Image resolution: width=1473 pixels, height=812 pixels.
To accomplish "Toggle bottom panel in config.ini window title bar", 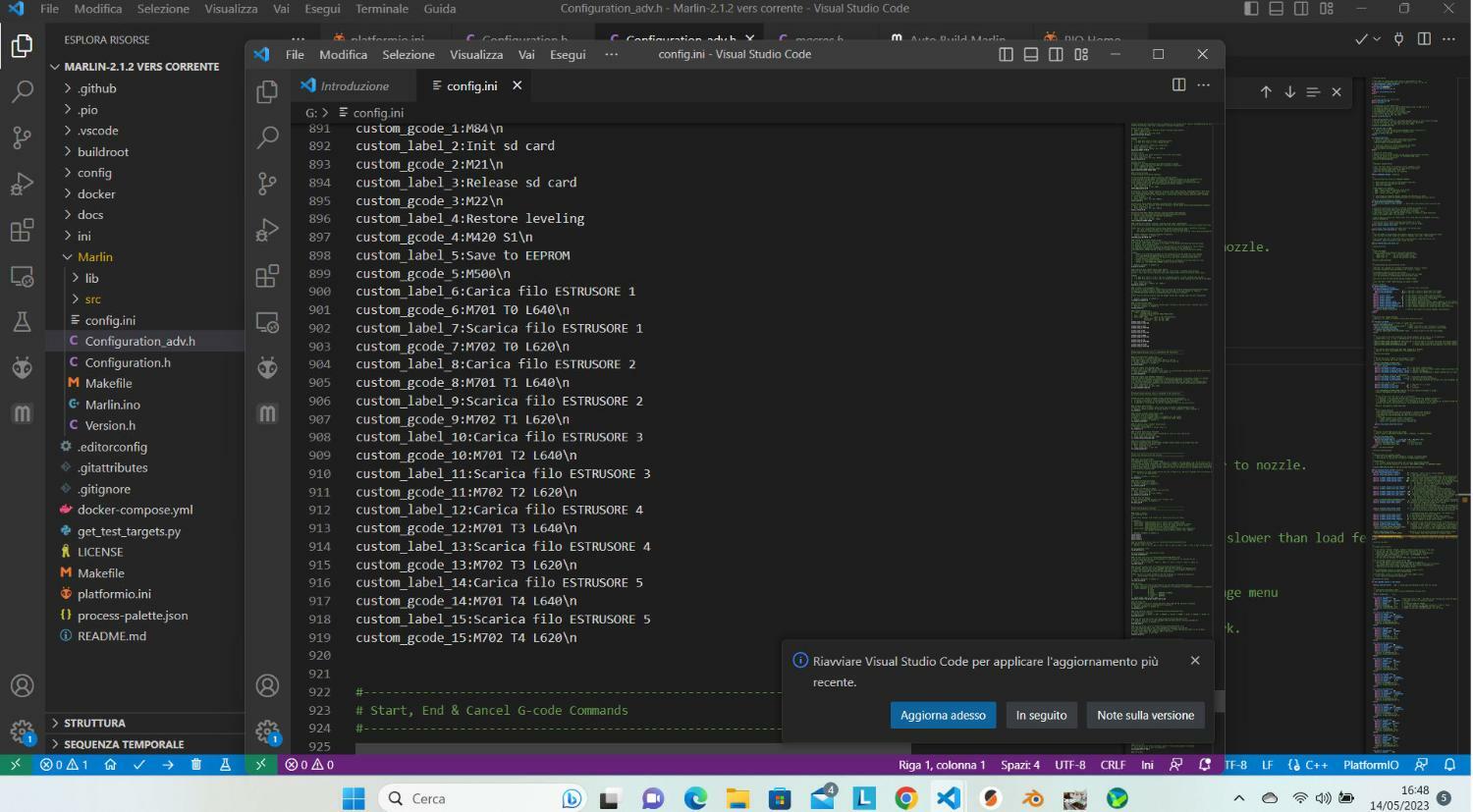I will pos(1031,55).
